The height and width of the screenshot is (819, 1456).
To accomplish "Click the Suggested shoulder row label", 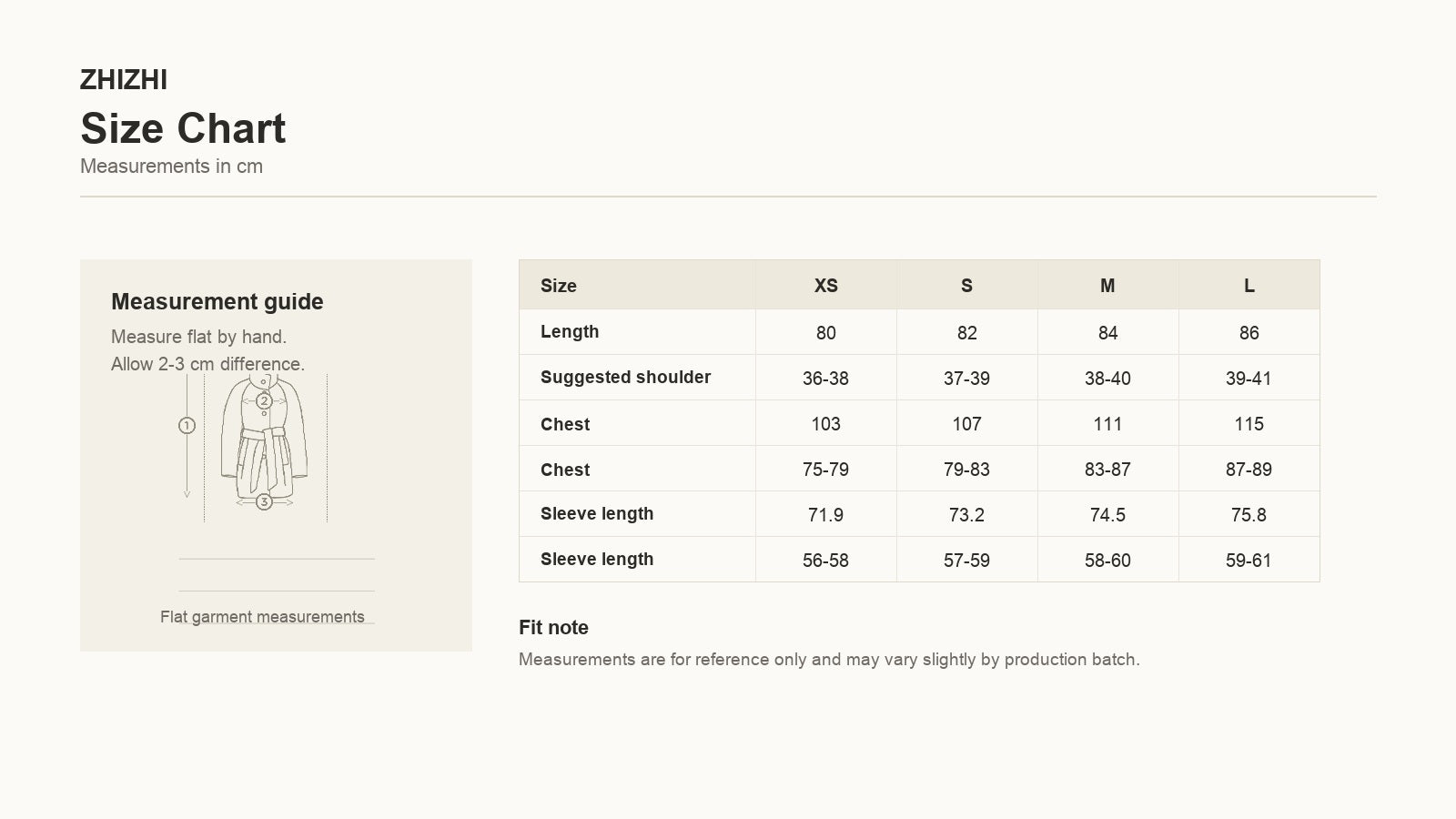I will (x=625, y=377).
